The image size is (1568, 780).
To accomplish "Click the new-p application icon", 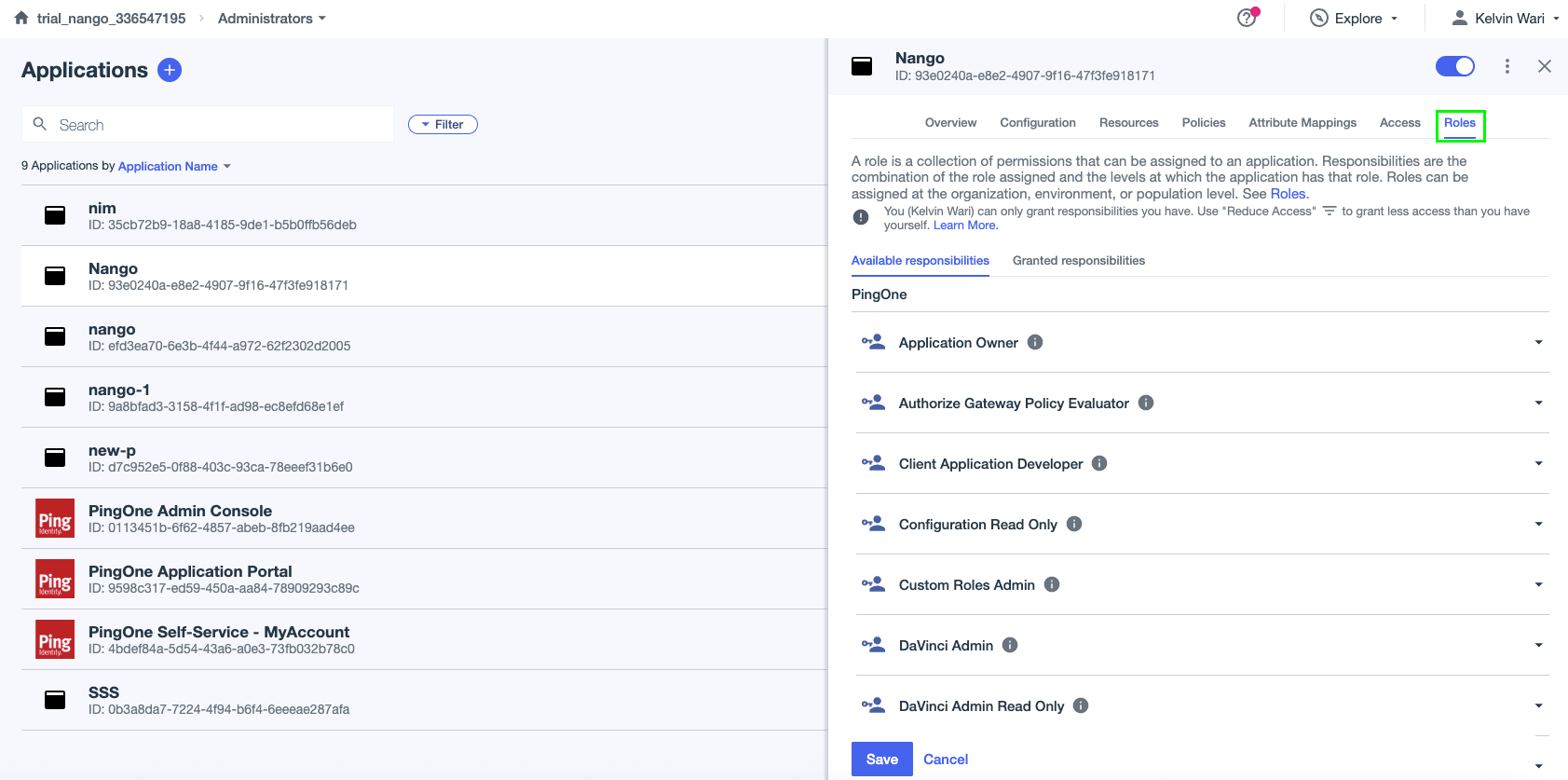I will tap(55, 458).
